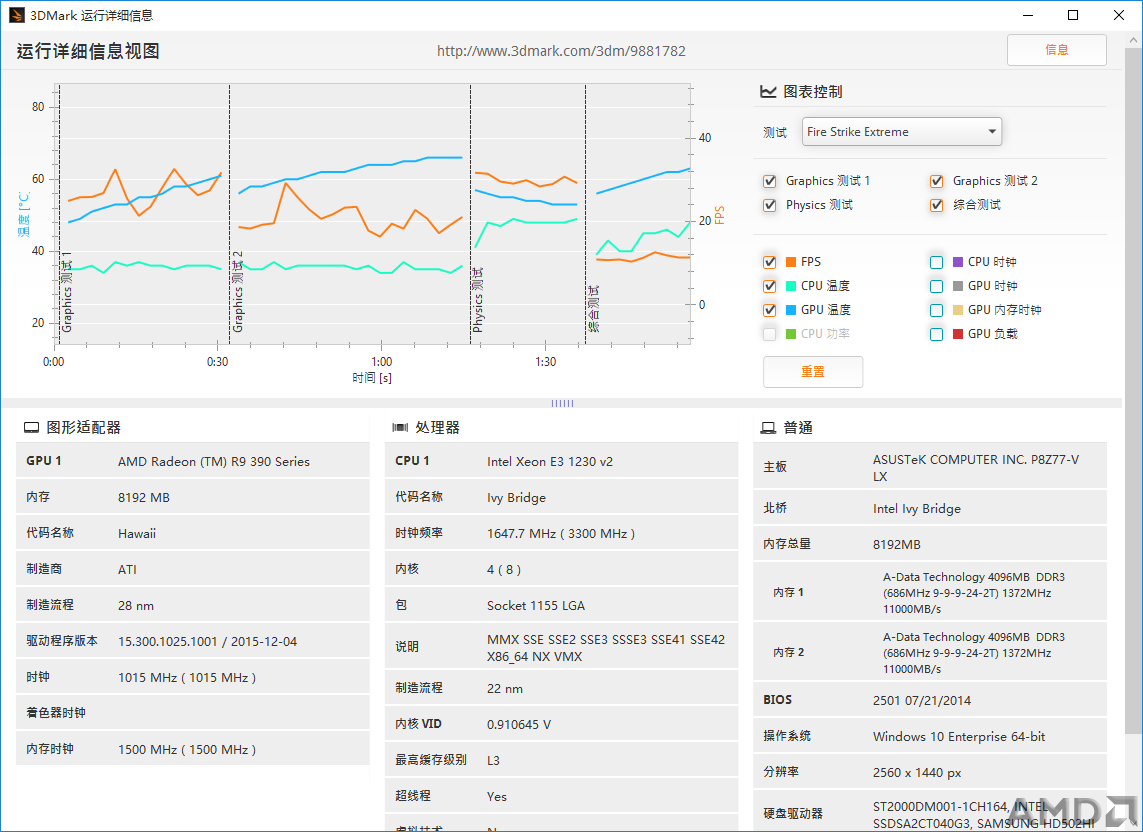
Task: Click the driver version 15.300.1025.1001 value
Action: [208, 642]
